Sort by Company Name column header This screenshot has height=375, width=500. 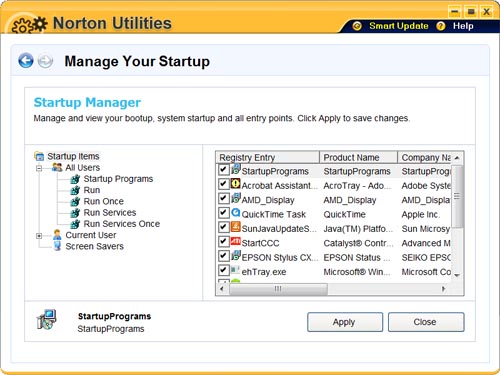point(424,157)
